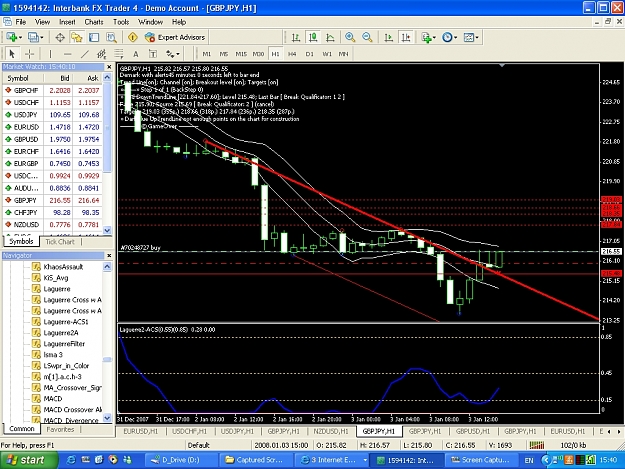Open the Captured Scr... taskbar button
Image resolution: width=625 pixels, height=469 pixels.
[257, 460]
